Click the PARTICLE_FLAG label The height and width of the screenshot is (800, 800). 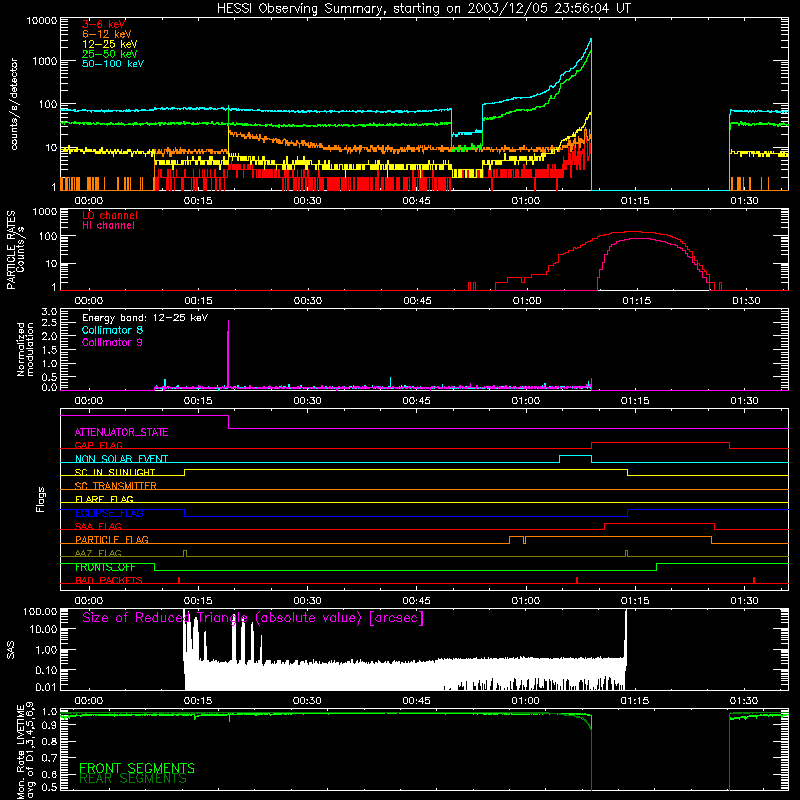(x=112, y=539)
